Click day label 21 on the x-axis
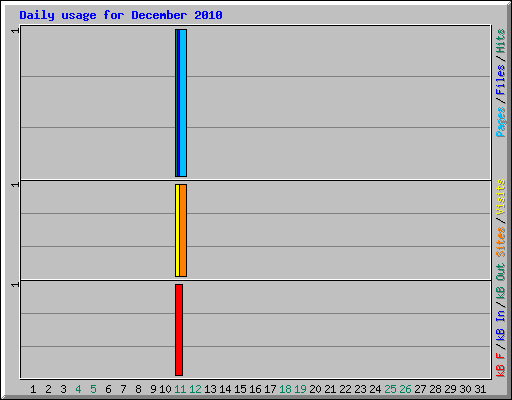512x400 pixels. pos(330,389)
